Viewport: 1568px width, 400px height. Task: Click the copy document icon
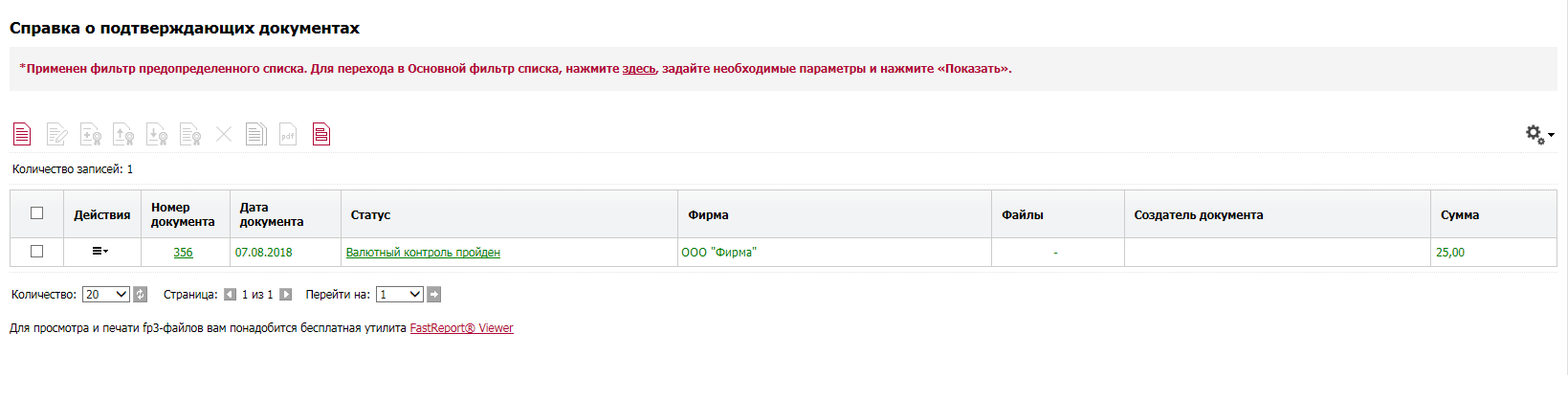(255, 134)
